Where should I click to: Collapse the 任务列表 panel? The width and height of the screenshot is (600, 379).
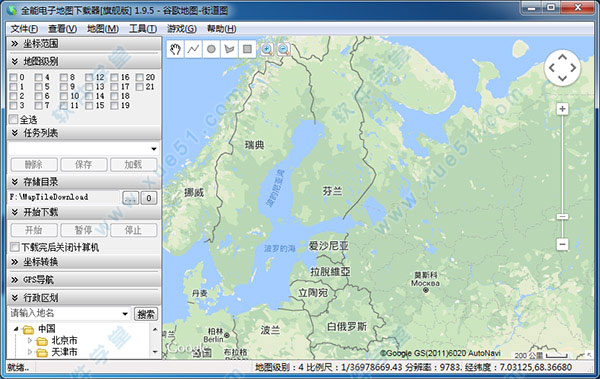pos(84,133)
